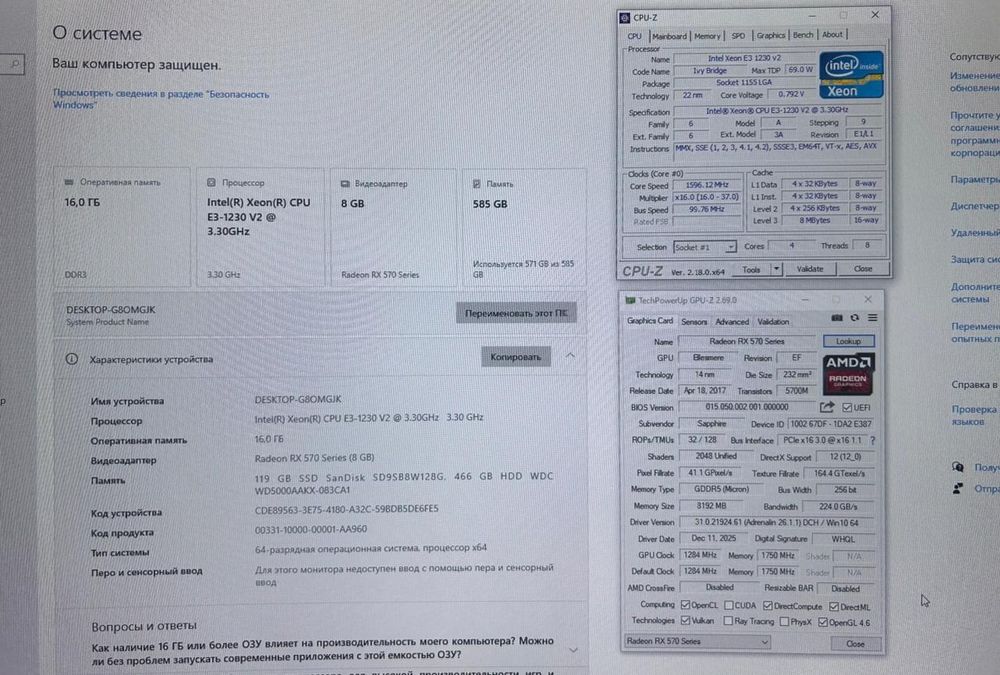Switch to the CPU-Z Memory tab
The height and width of the screenshot is (675, 1000).
tap(707, 36)
